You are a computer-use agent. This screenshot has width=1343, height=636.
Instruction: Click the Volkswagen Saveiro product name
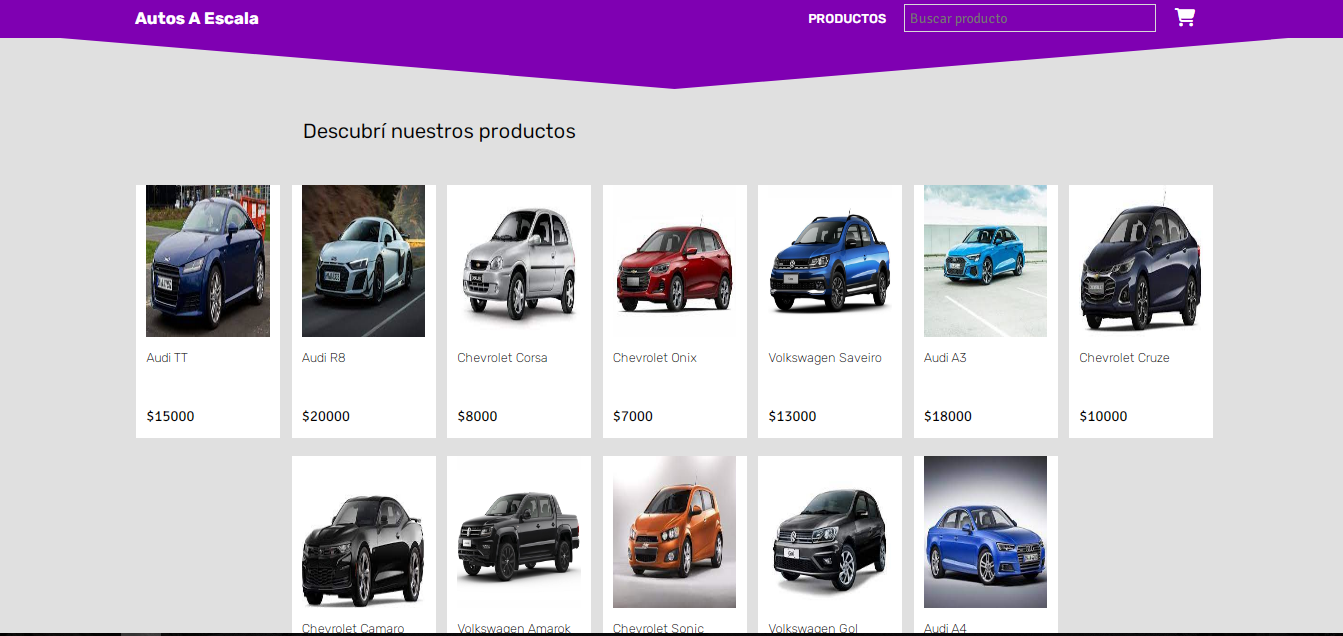tap(825, 358)
